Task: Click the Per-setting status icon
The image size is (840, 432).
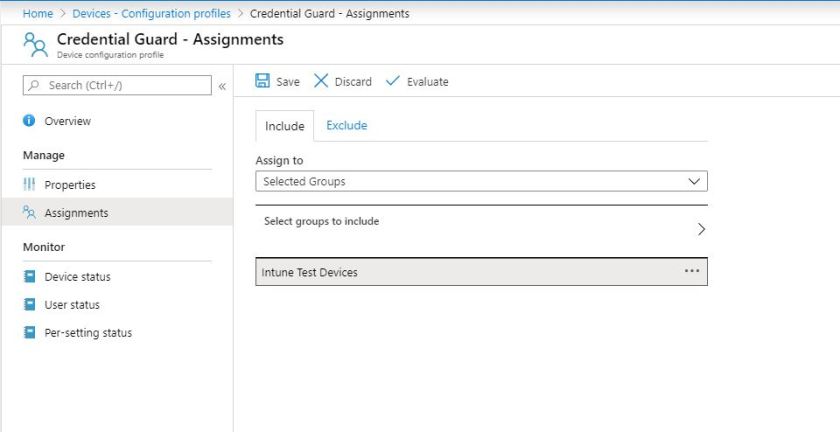Action: click(29, 333)
